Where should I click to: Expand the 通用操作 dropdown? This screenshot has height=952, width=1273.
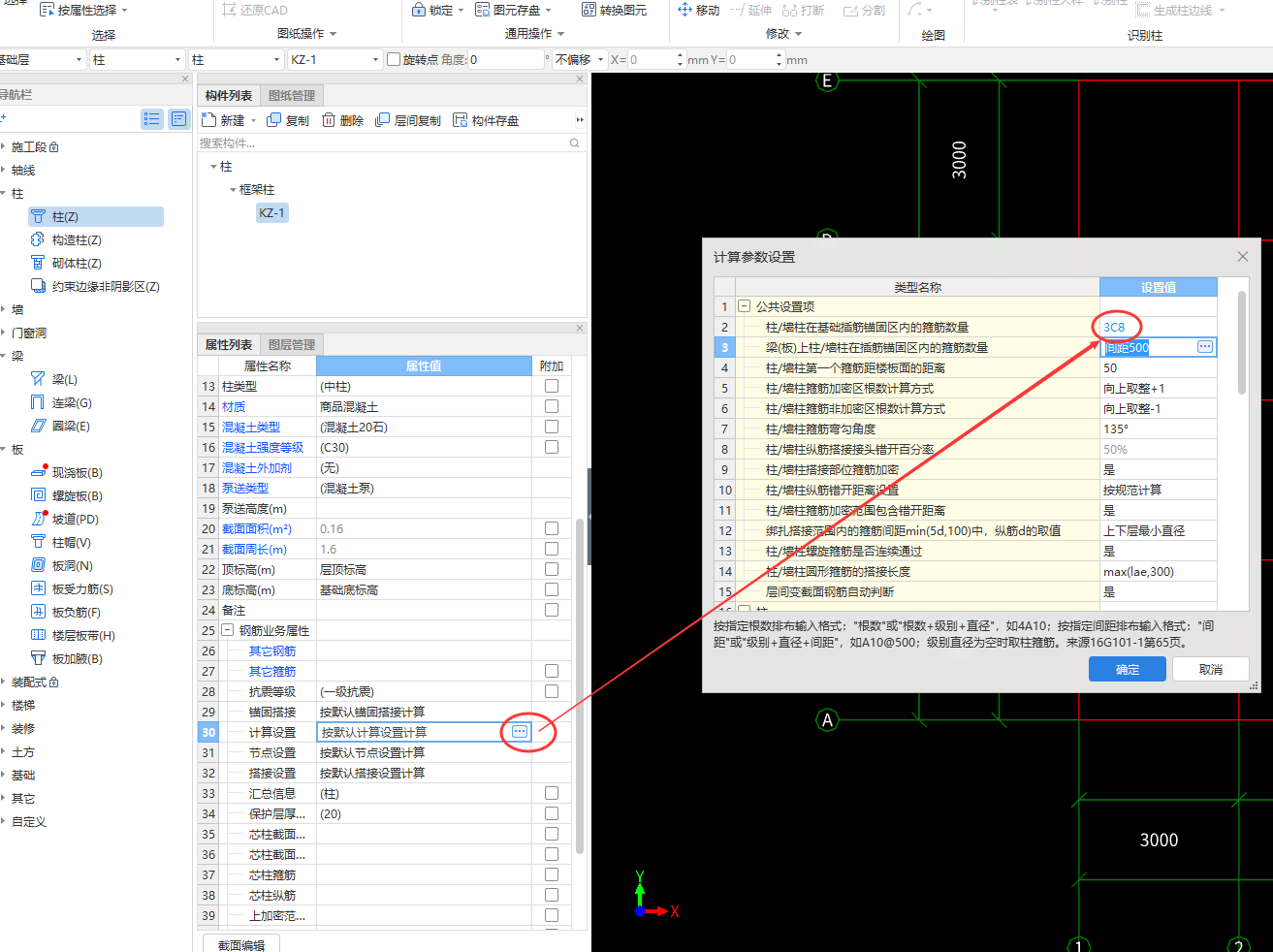coord(560,34)
